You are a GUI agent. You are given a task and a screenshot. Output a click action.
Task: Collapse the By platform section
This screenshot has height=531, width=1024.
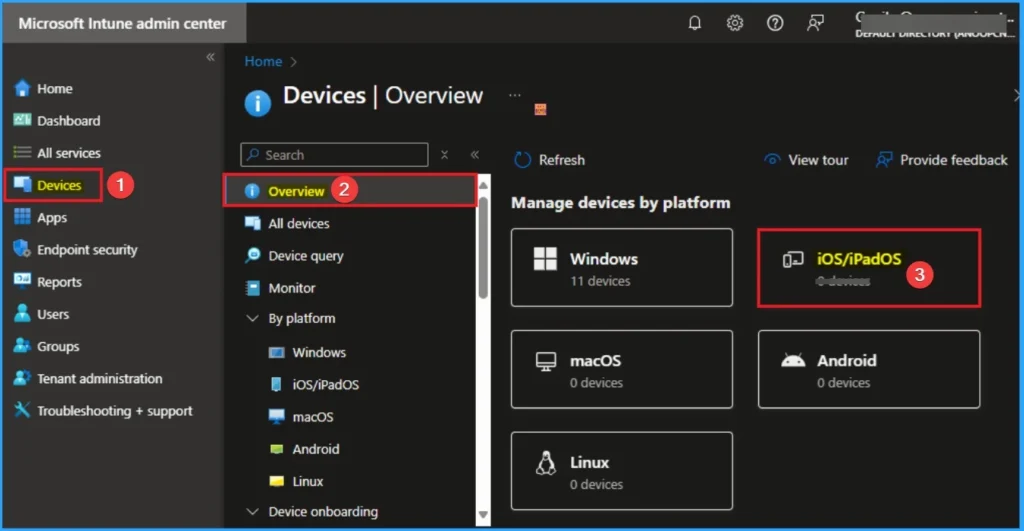click(x=252, y=319)
